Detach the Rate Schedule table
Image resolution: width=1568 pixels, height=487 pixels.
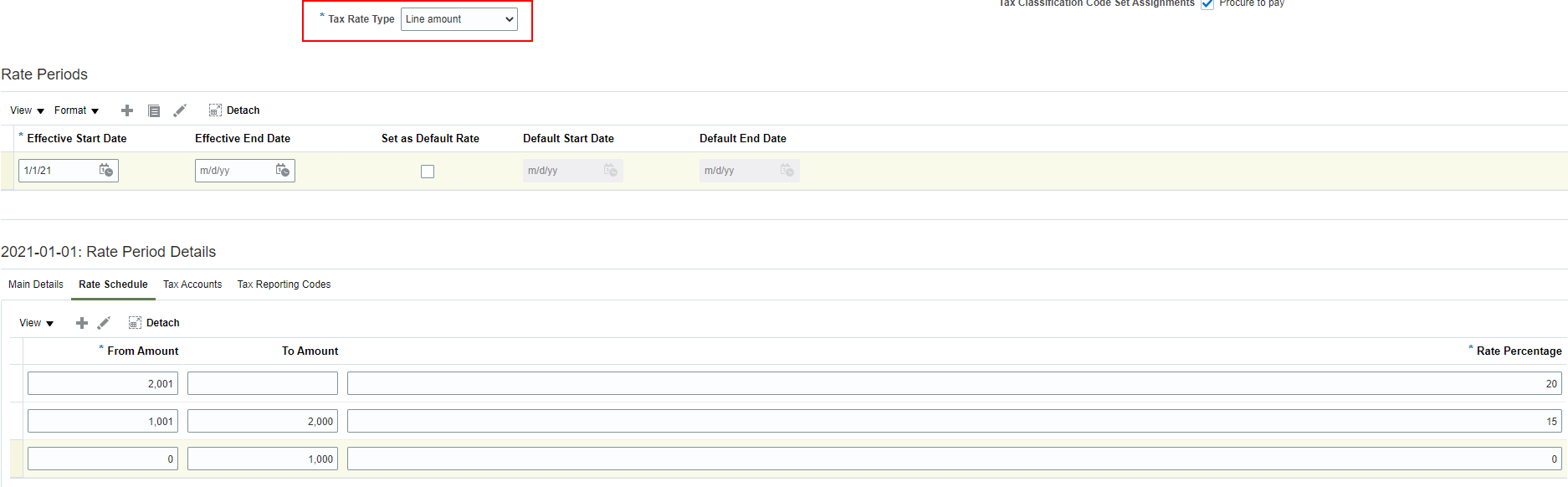point(154,323)
